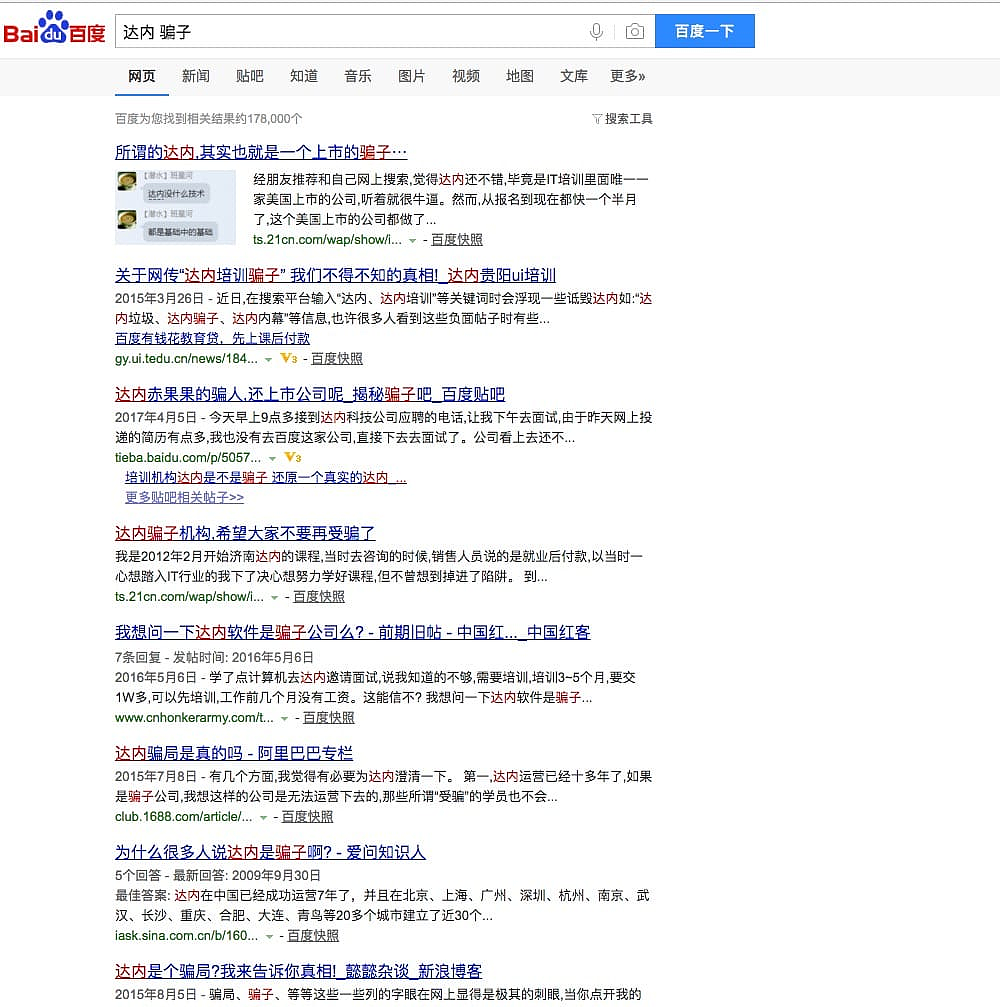Screen dimensions: 1000x1007
Task: Expand dropdown arrow beside iask.sina.com.cn URL
Action: point(269,936)
